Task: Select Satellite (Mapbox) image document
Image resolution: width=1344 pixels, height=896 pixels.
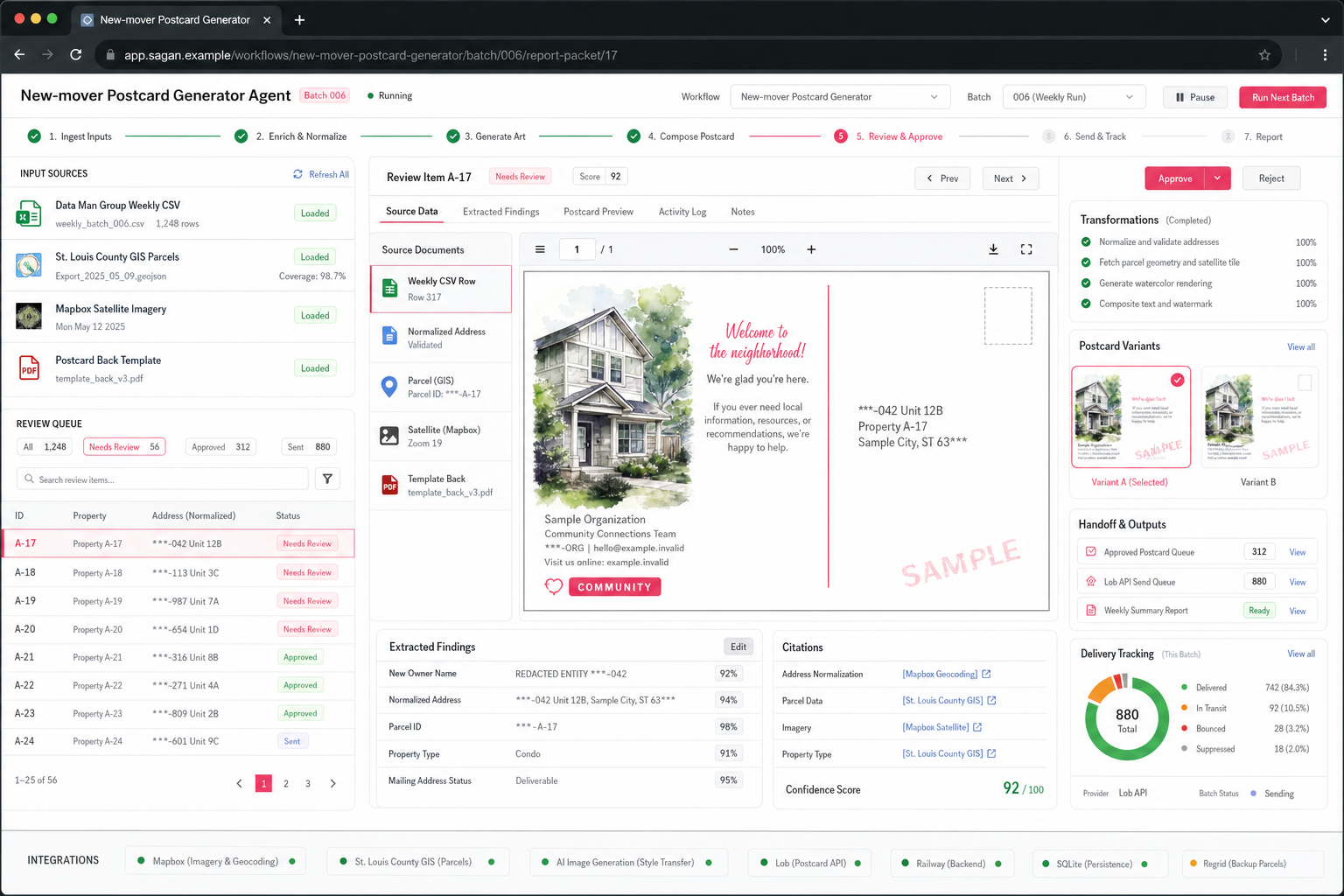Action: [x=389, y=436]
